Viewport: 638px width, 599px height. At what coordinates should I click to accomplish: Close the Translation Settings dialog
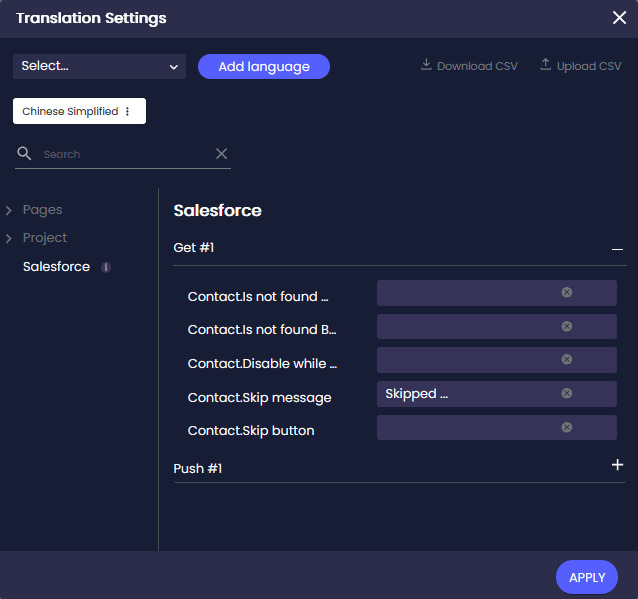pos(619,17)
